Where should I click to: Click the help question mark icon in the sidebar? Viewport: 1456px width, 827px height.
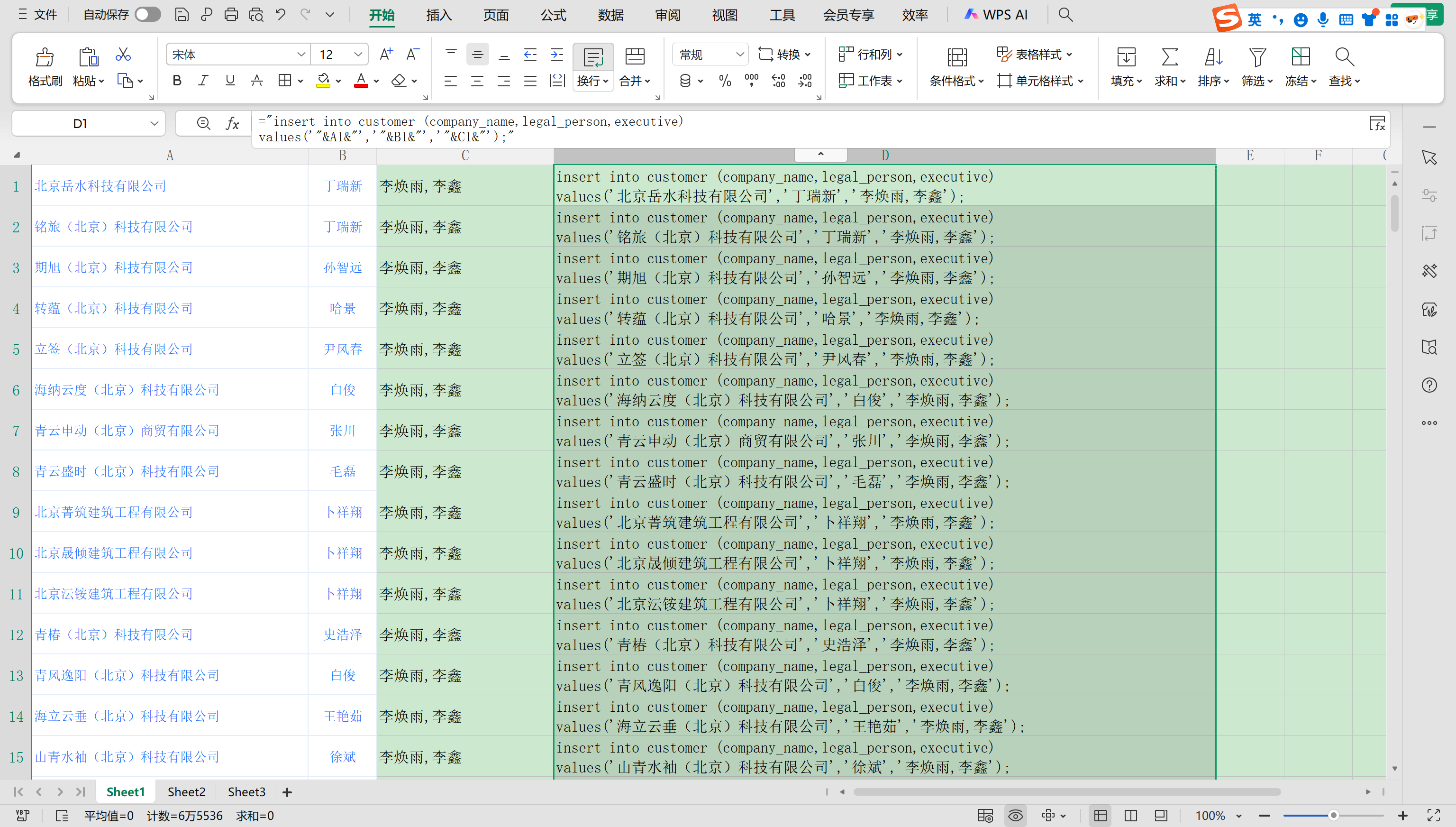(1429, 385)
